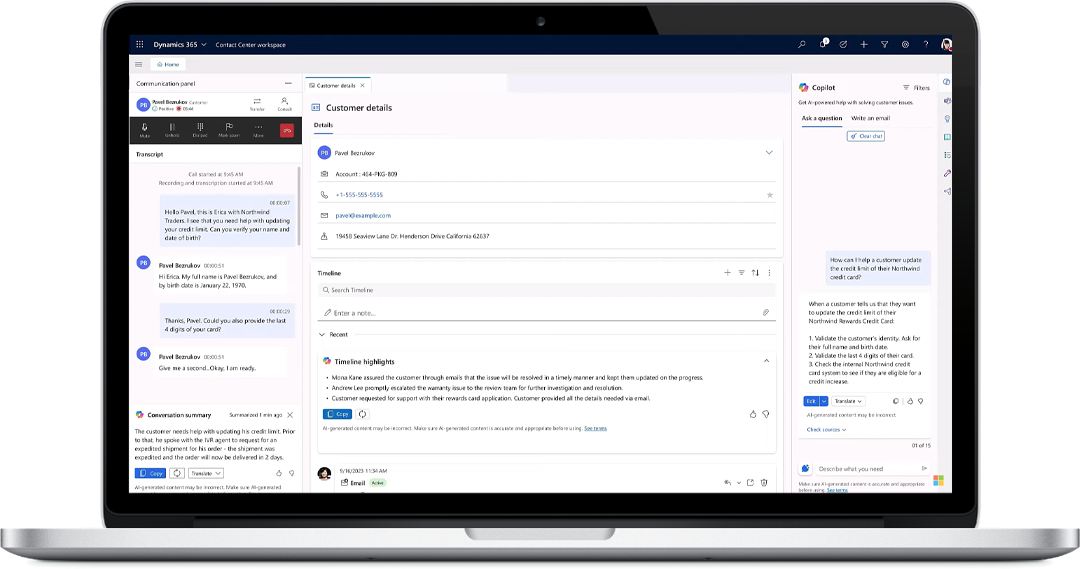The height and width of the screenshot is (569, 1080).
Task: Open the Dial pad
Action: (200, 130)
